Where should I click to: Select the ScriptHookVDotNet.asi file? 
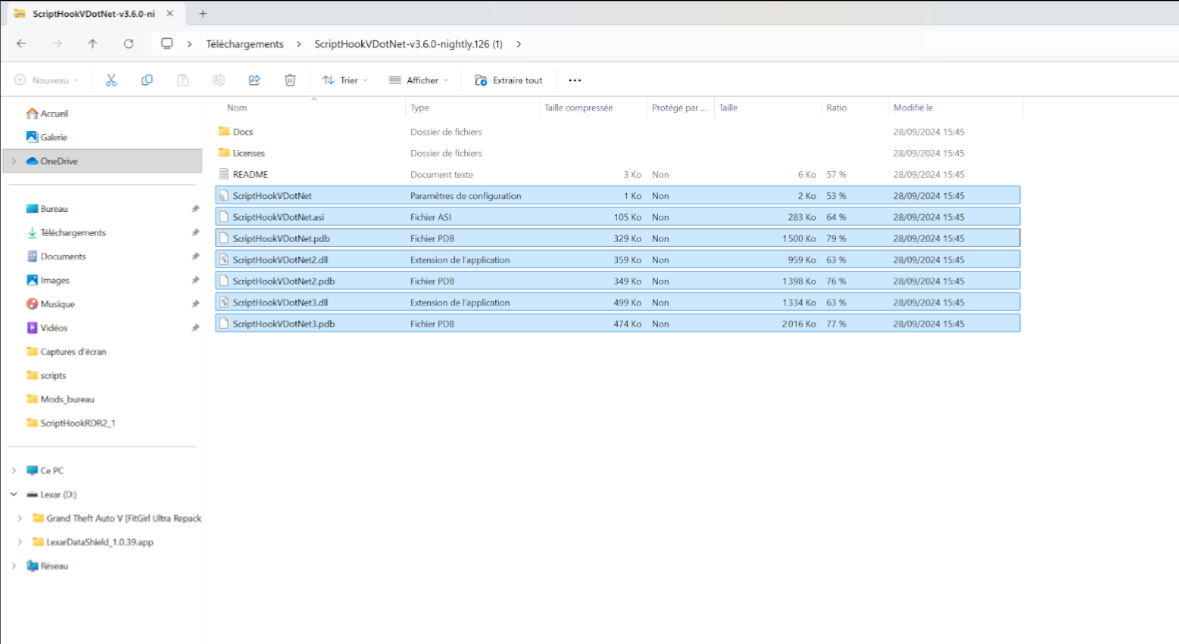click(278, 217)
